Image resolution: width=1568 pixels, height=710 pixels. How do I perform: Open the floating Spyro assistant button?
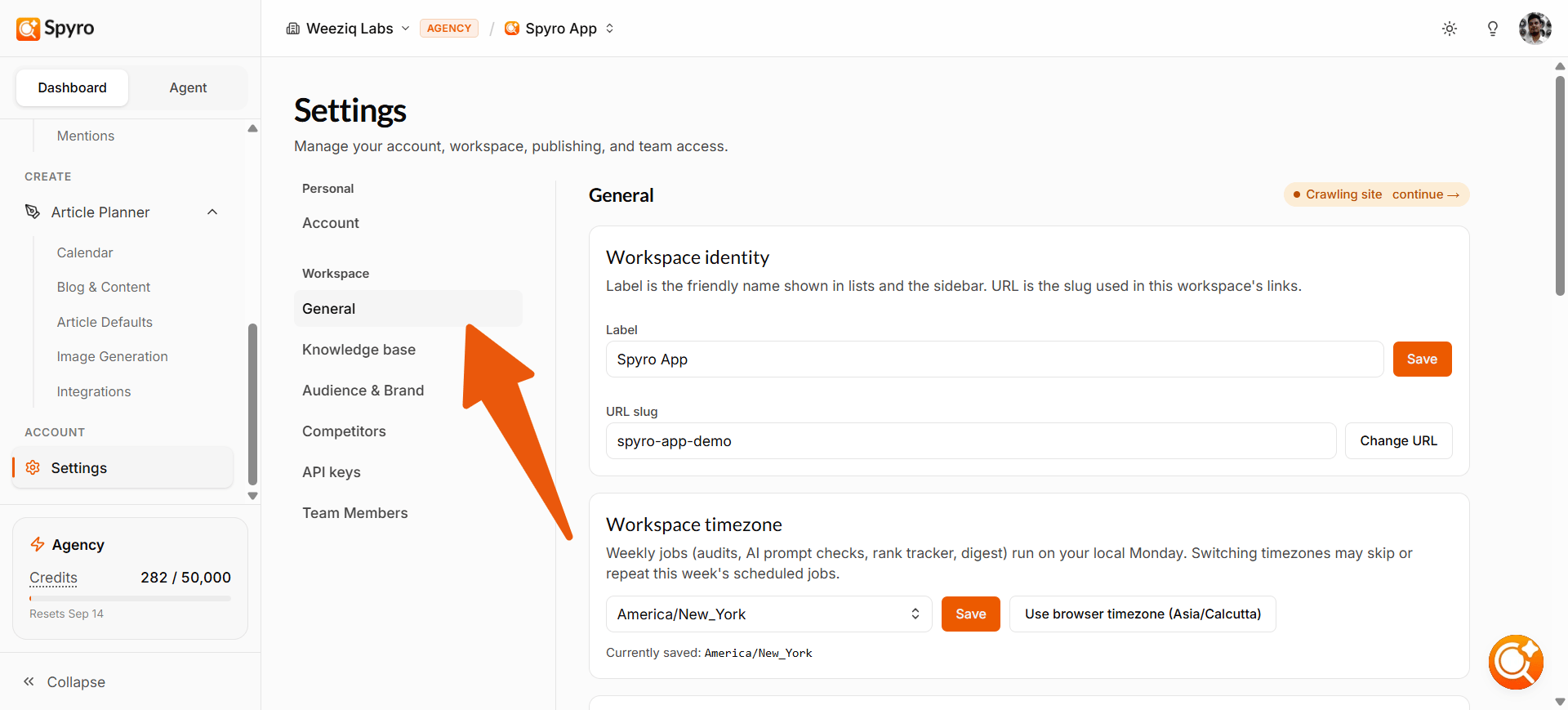tap(1516, 662)
